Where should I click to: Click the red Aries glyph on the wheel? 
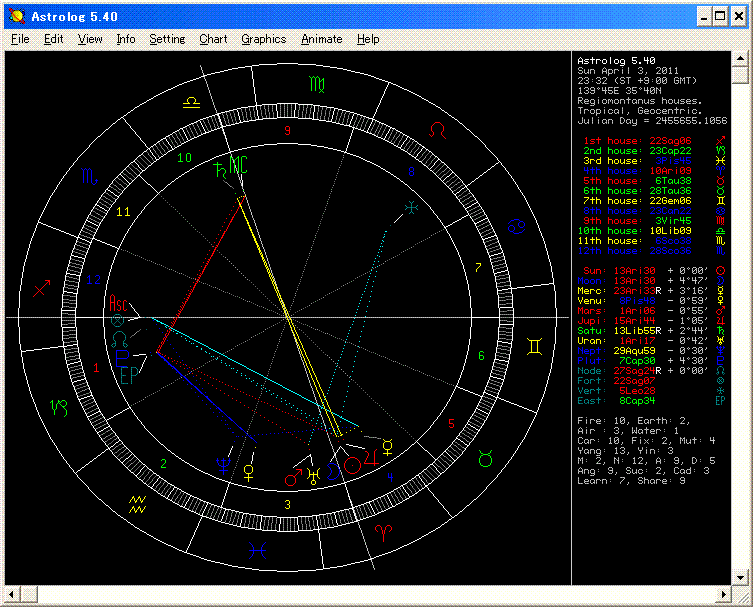tap(384, 530)
